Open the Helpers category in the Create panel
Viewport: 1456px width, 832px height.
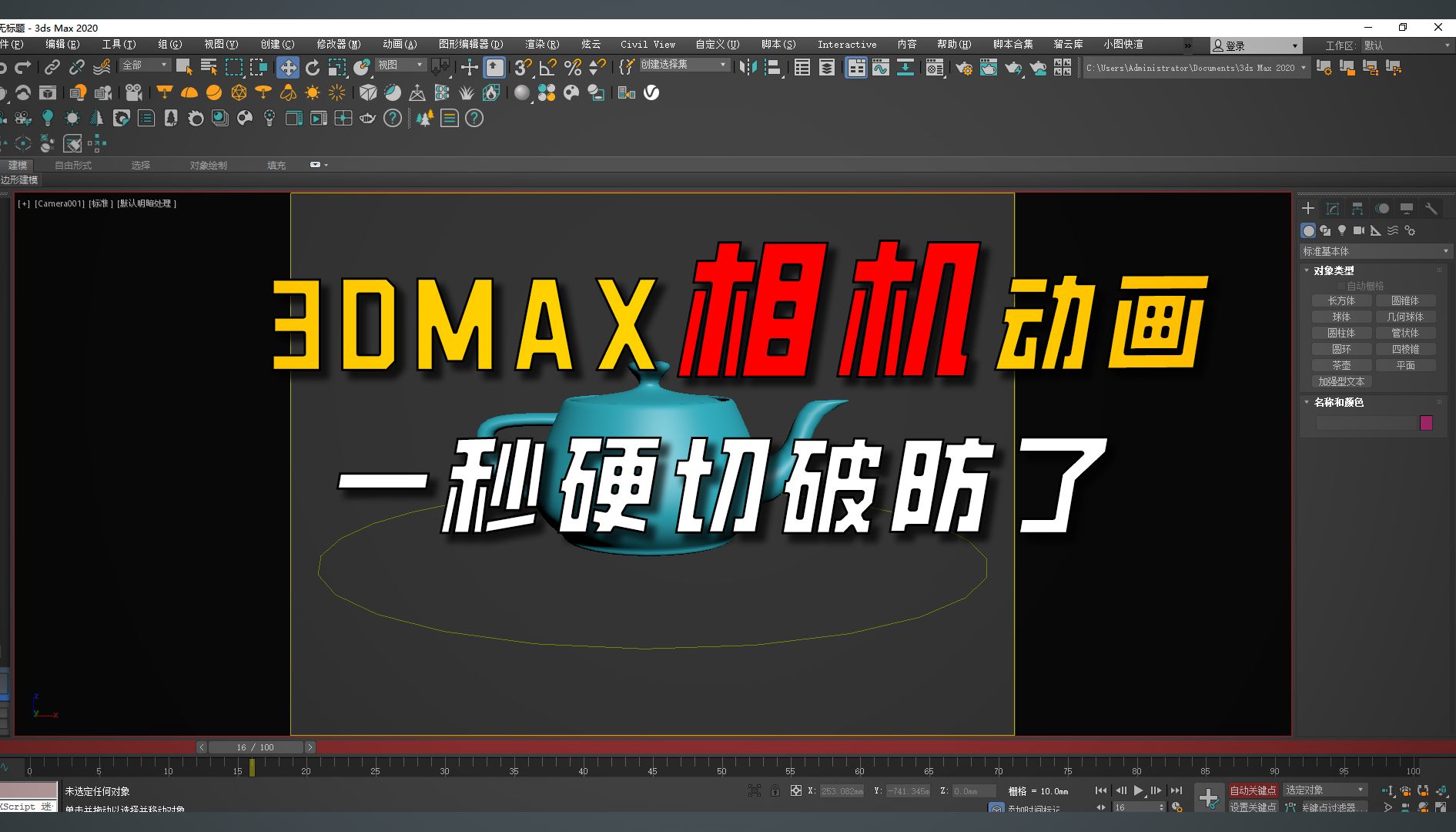click(x=1374, y=230)
